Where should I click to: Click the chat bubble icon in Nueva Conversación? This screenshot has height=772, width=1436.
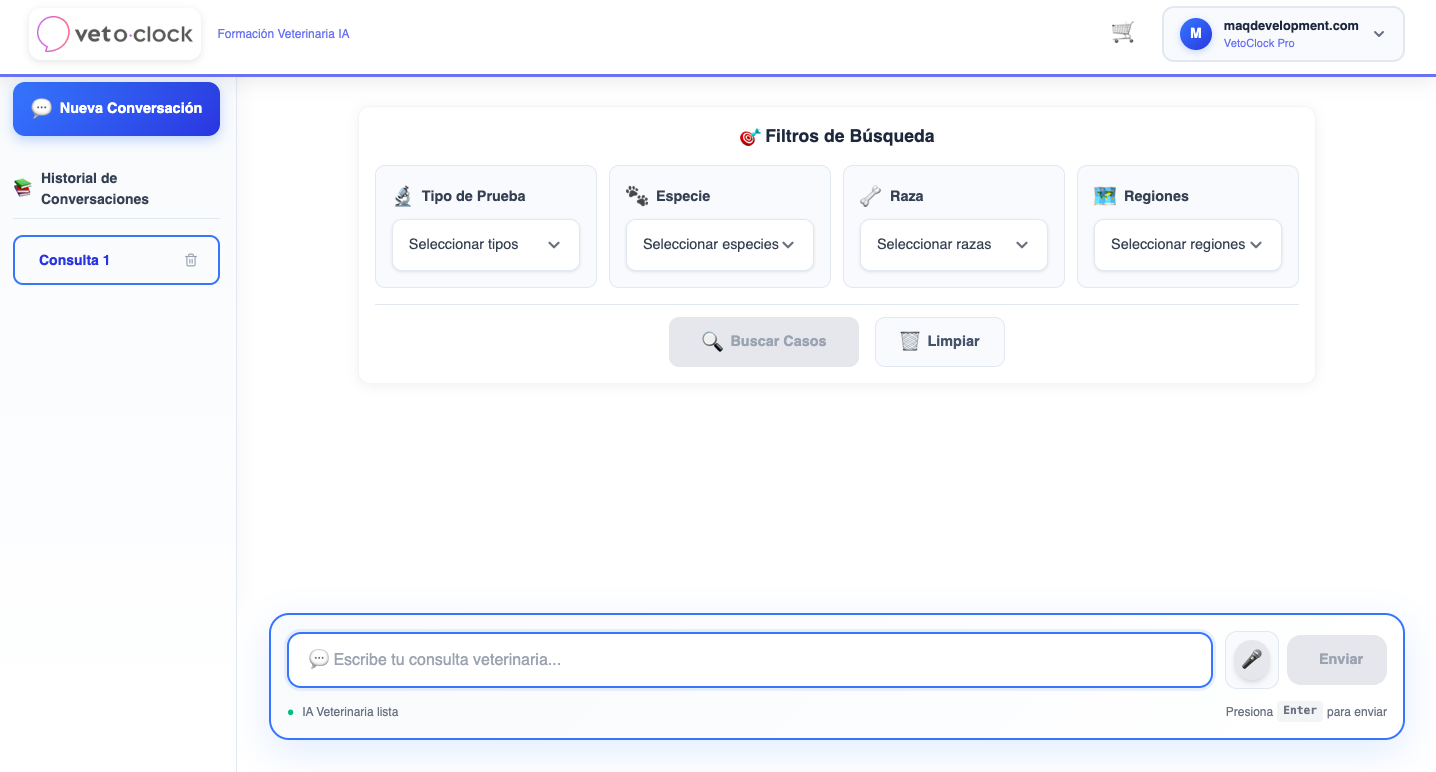coord(40,108)
